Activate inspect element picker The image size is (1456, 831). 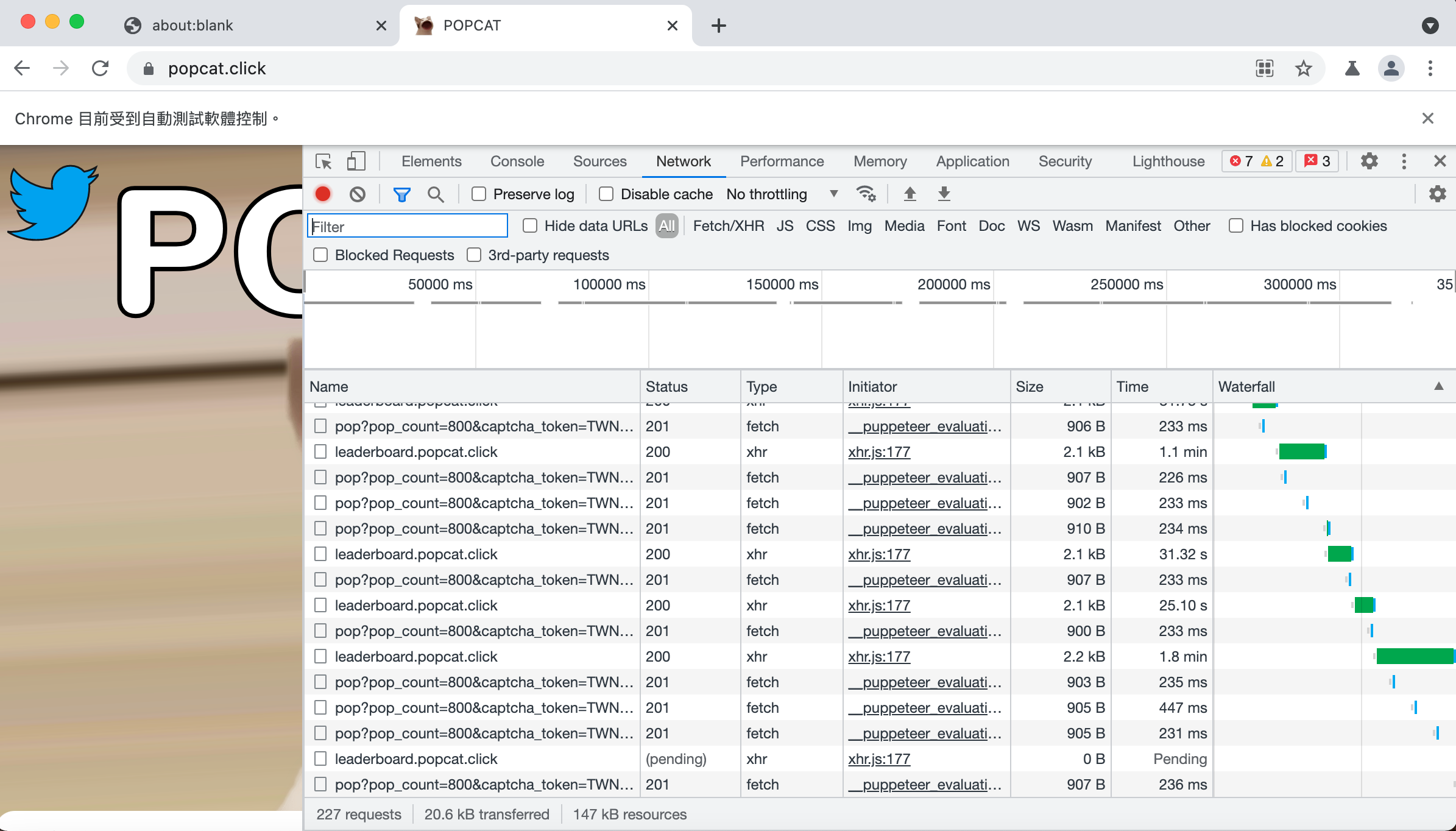coord(323,161)
